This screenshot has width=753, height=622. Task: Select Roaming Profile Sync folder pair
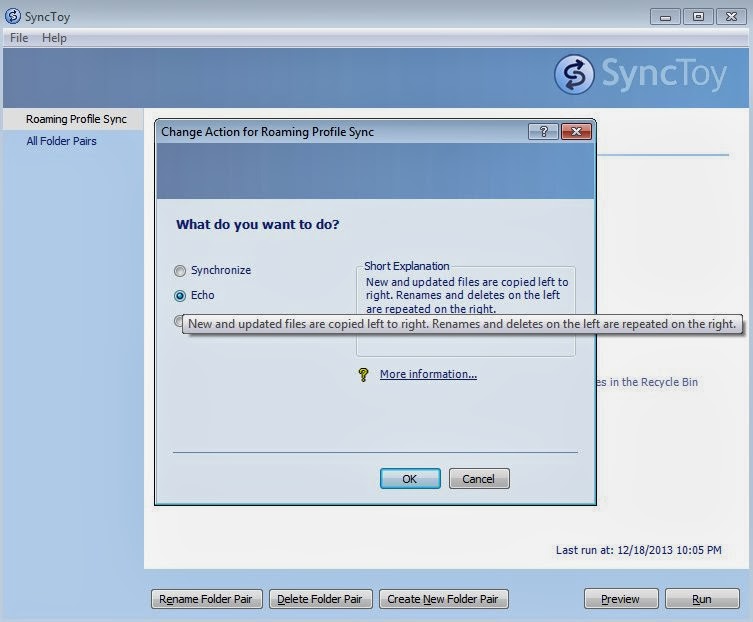coord(76,119)
